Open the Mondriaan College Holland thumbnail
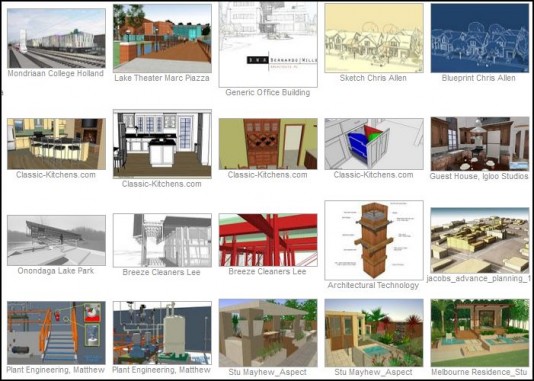534x381 pixels. tap(56, 38)
